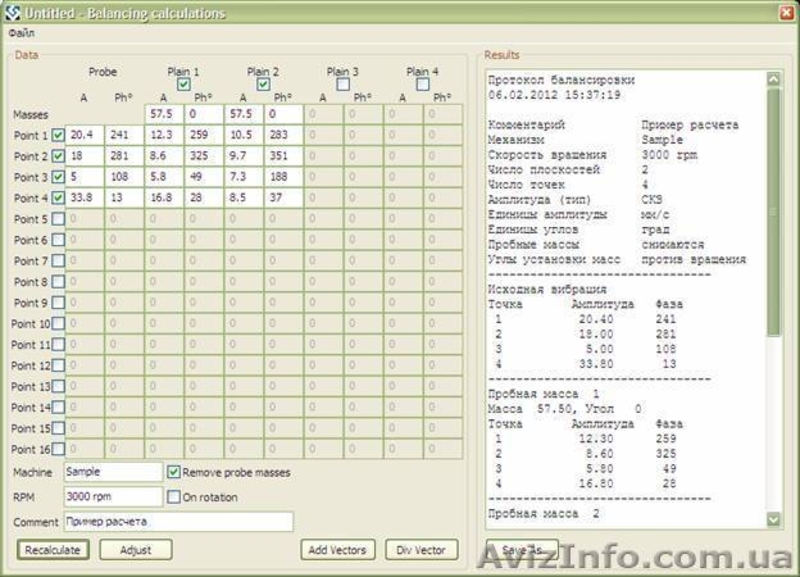Toggle Remove probe masses option
The image size is (800, 577).
coord(174,471)
